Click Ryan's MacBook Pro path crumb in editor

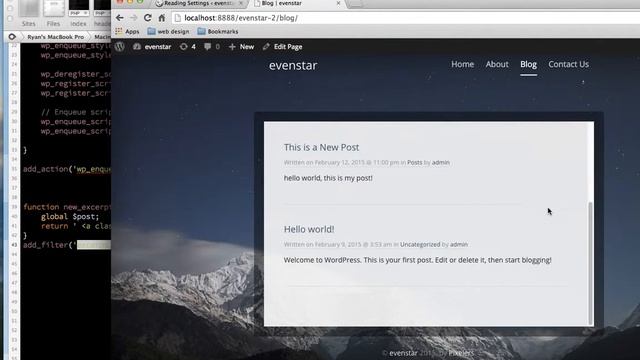pyautogui.click(x=56, y=37)
